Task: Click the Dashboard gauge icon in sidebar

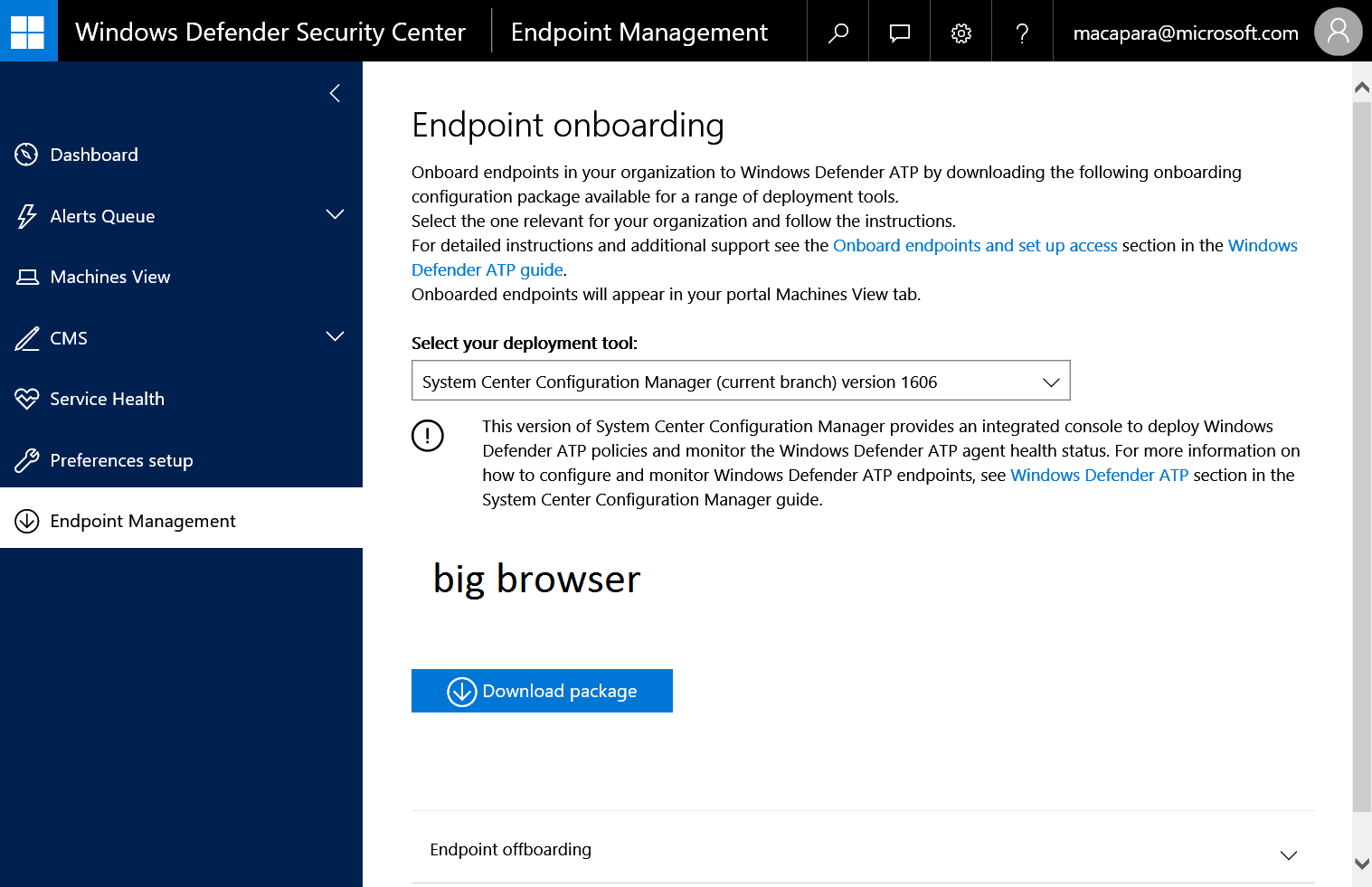Action: click(x=27, y=155)
